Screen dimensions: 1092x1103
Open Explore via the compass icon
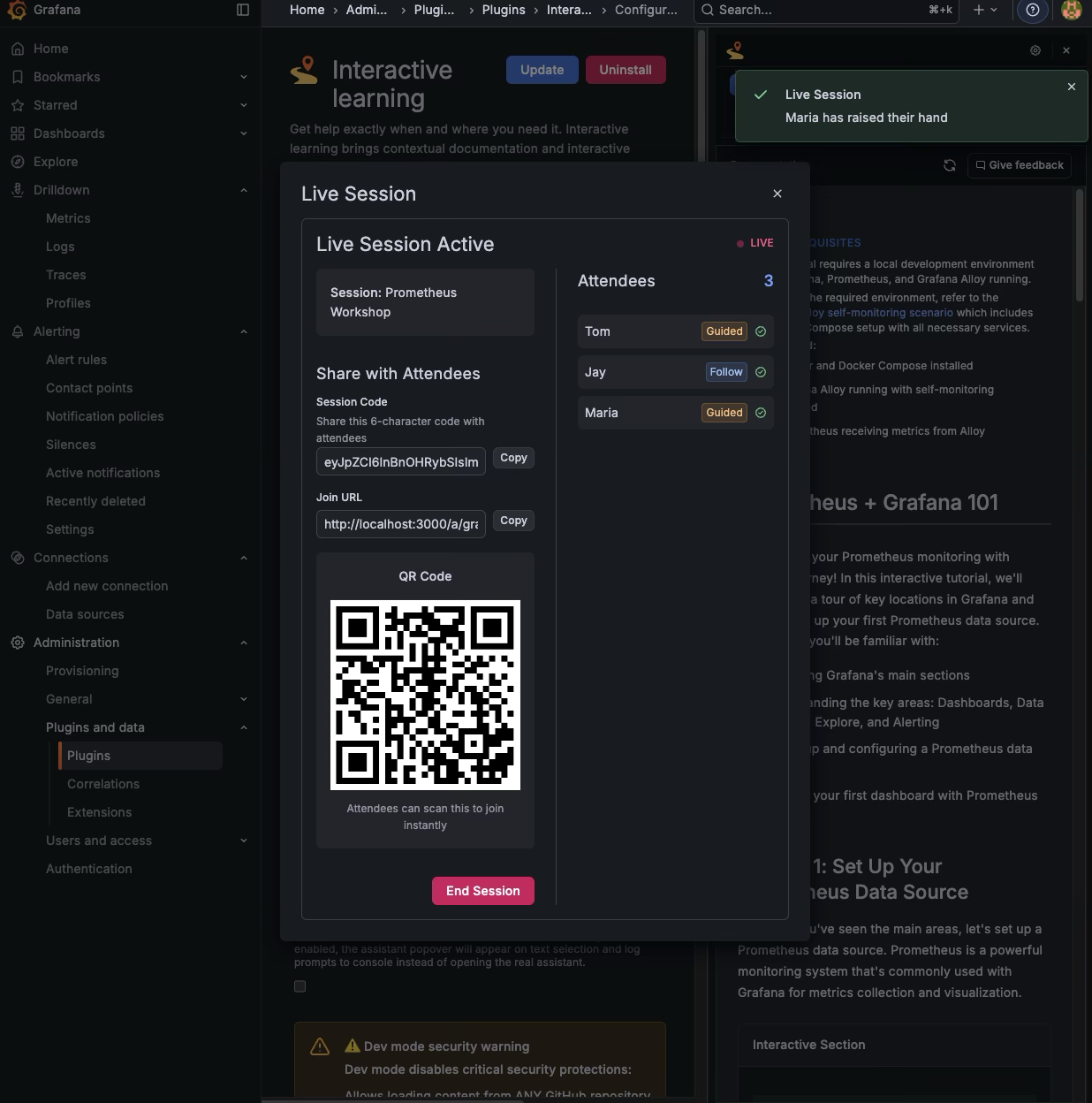point(18,162)
